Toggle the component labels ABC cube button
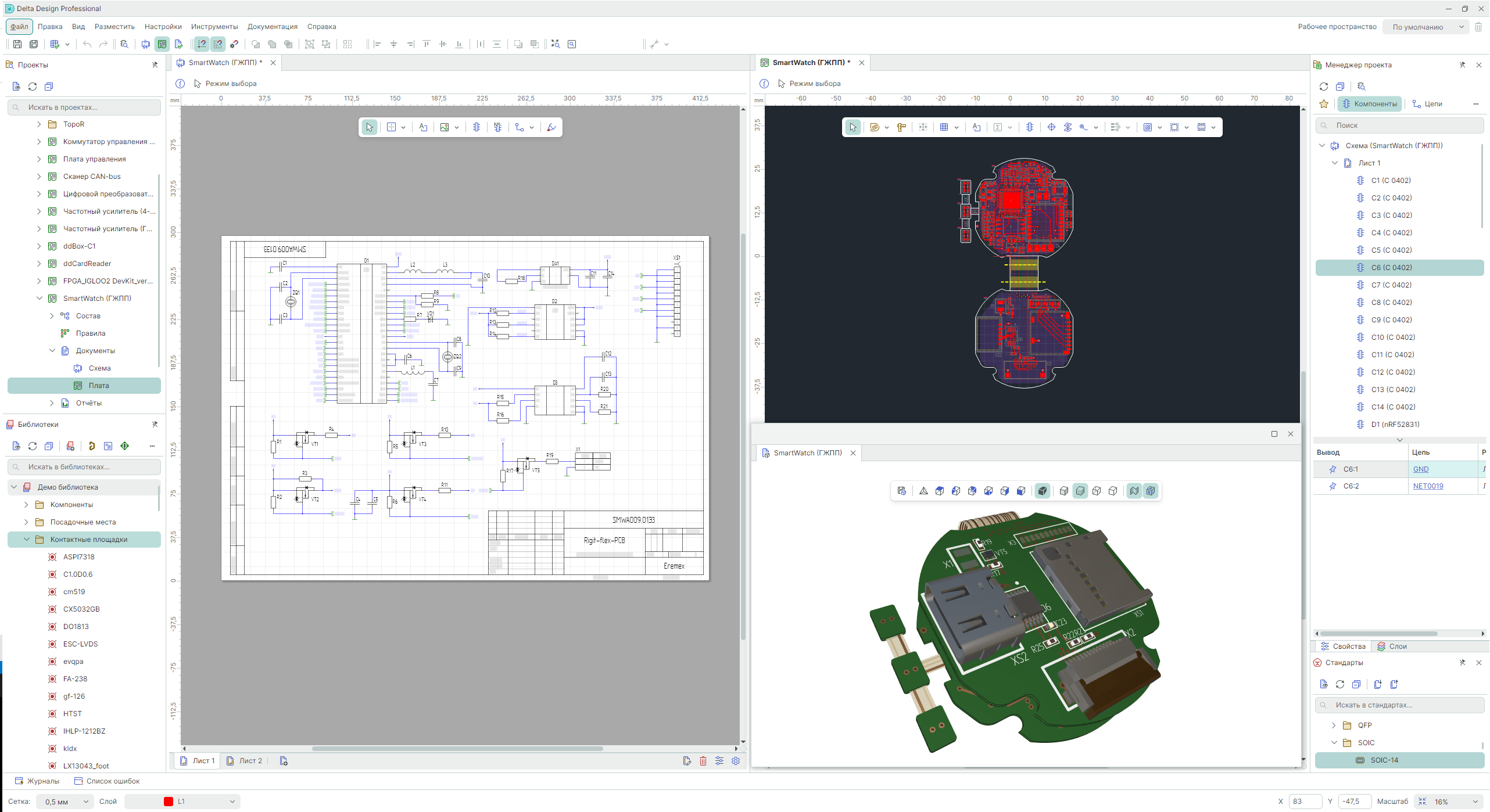This screenshot has width=1490, height=812. tap(1151, 491)
